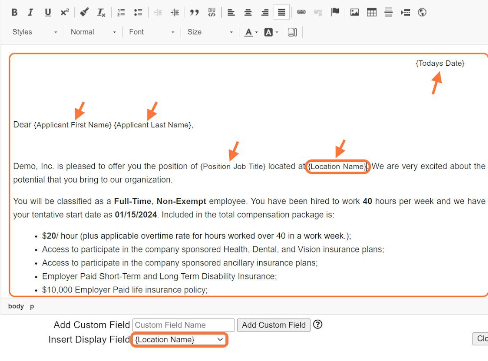The image size is (488, 361).
Task: Click the {Applicant Last Name} placeholder
Action: coord(153,125)
